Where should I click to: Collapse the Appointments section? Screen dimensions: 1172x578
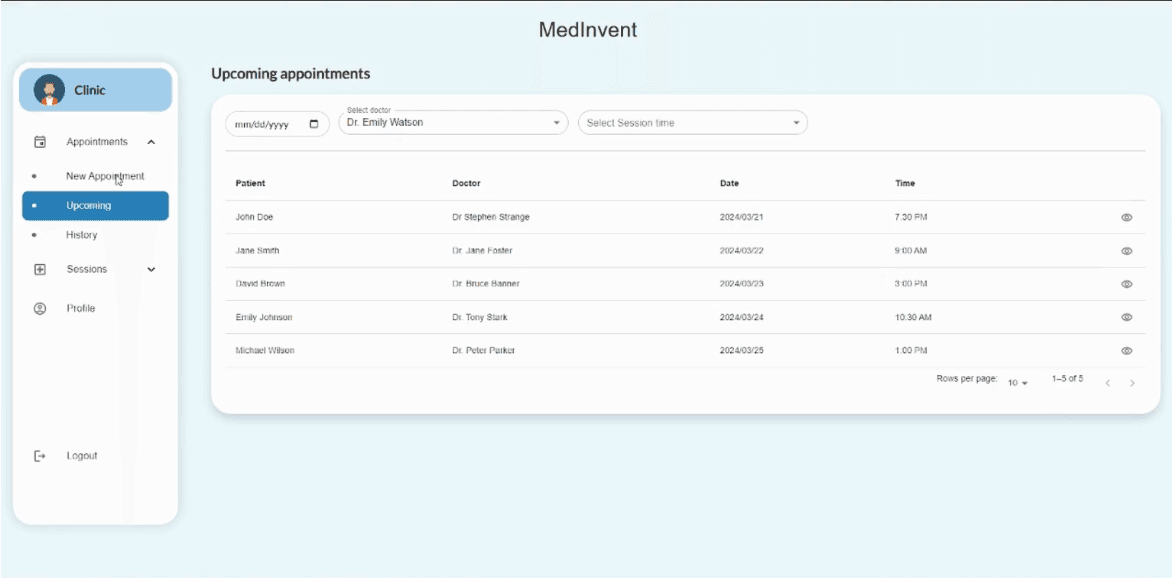pyautogui.click(x=151, y=141)
